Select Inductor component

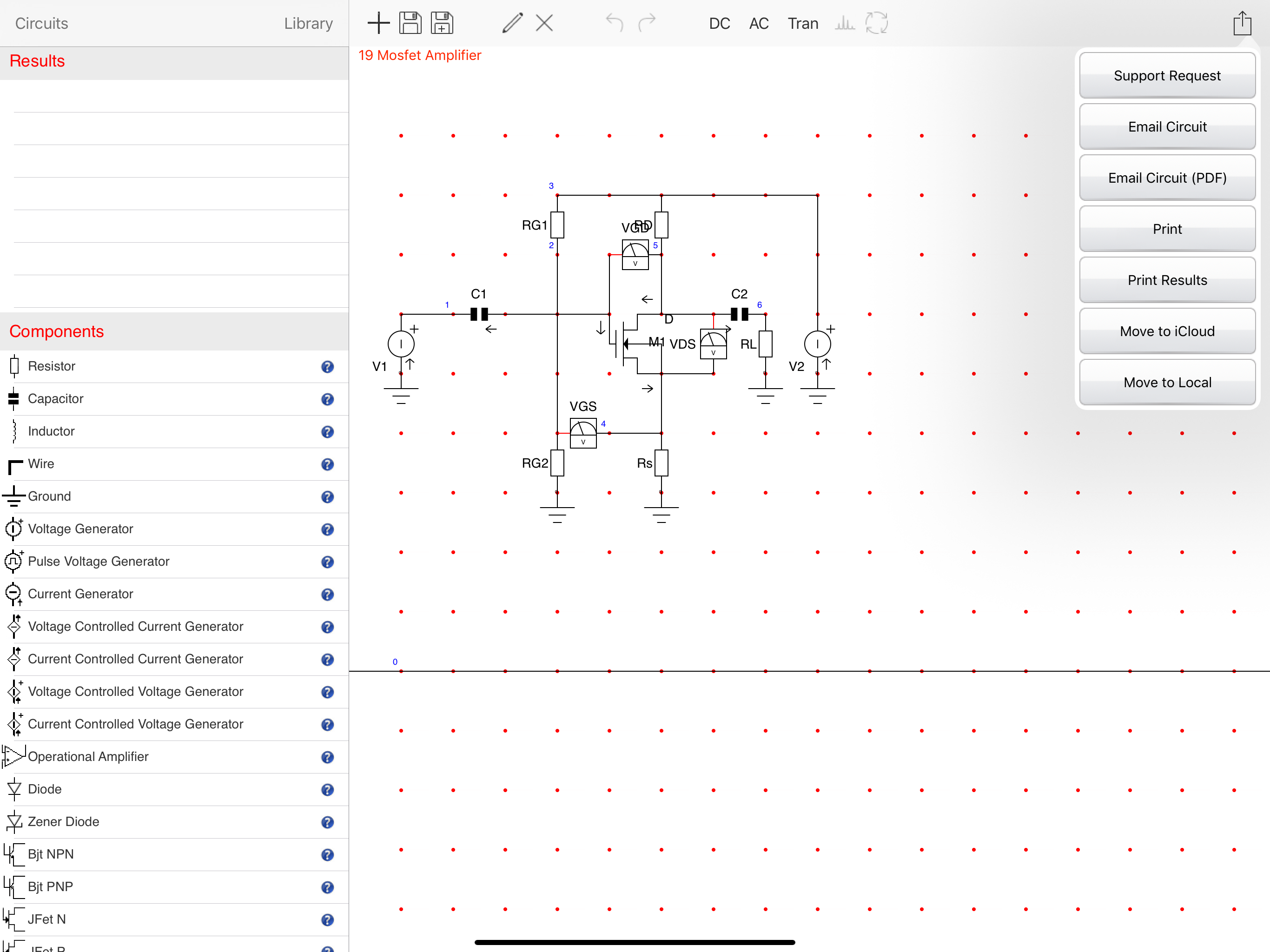pyautogui.click(x=174, y=431)
